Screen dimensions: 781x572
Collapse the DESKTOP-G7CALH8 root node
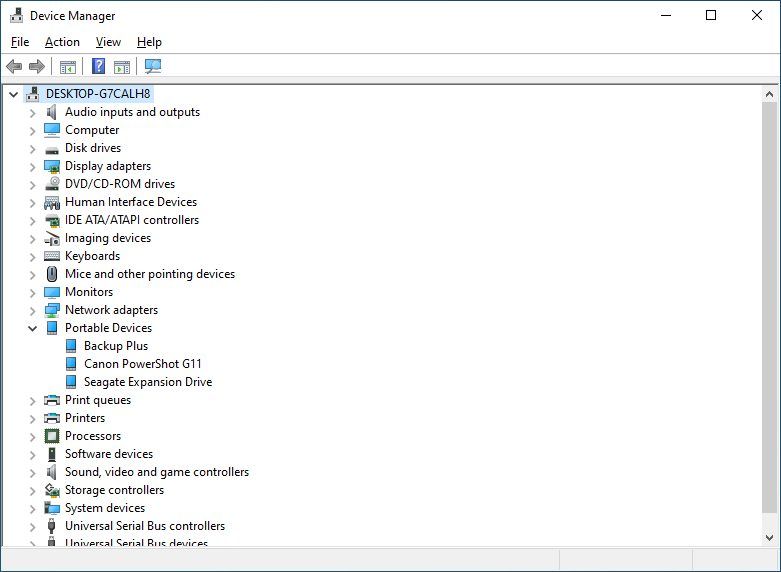[x=13, y=94]
